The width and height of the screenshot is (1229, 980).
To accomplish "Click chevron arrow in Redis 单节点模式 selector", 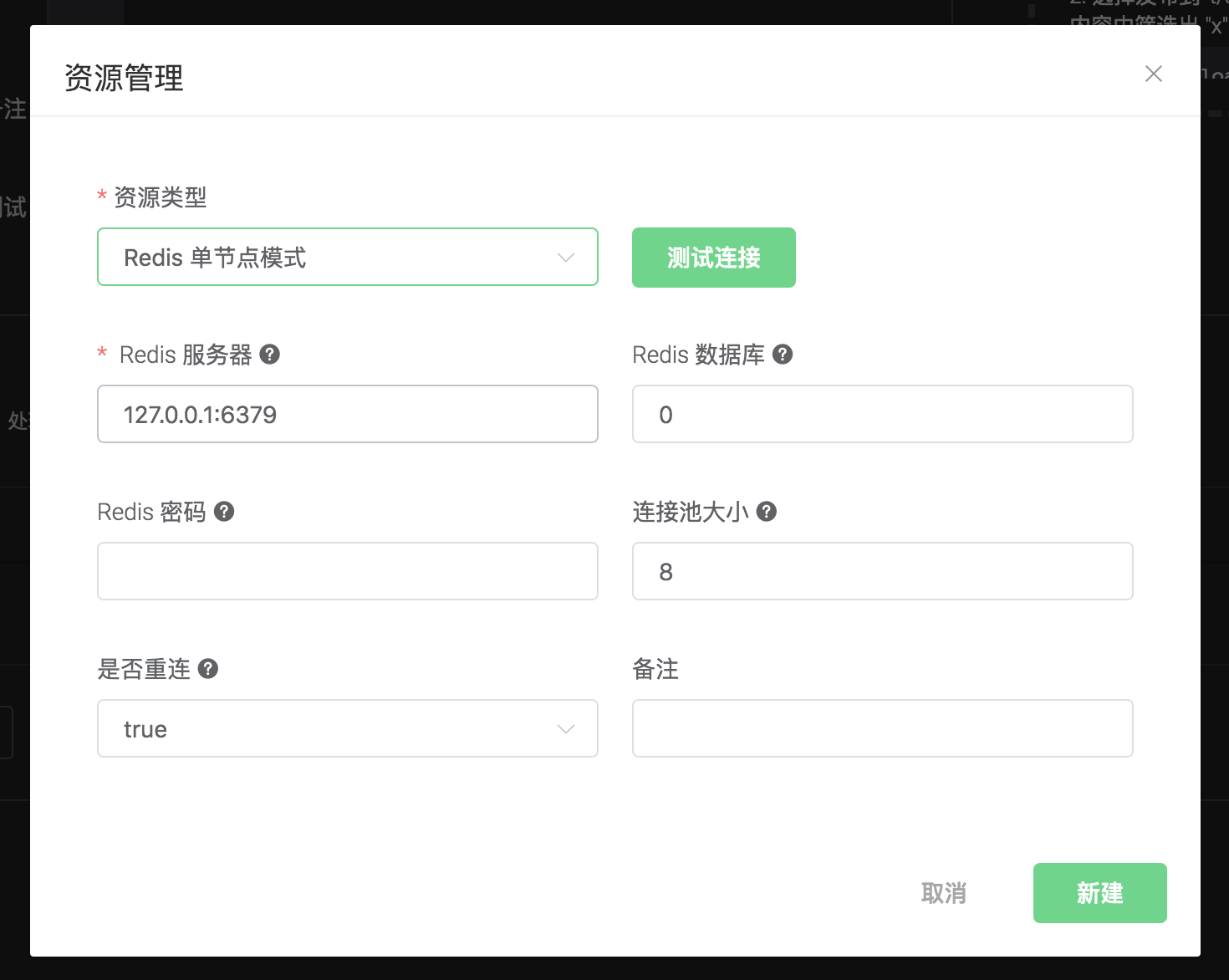I will tap(566, 258).
